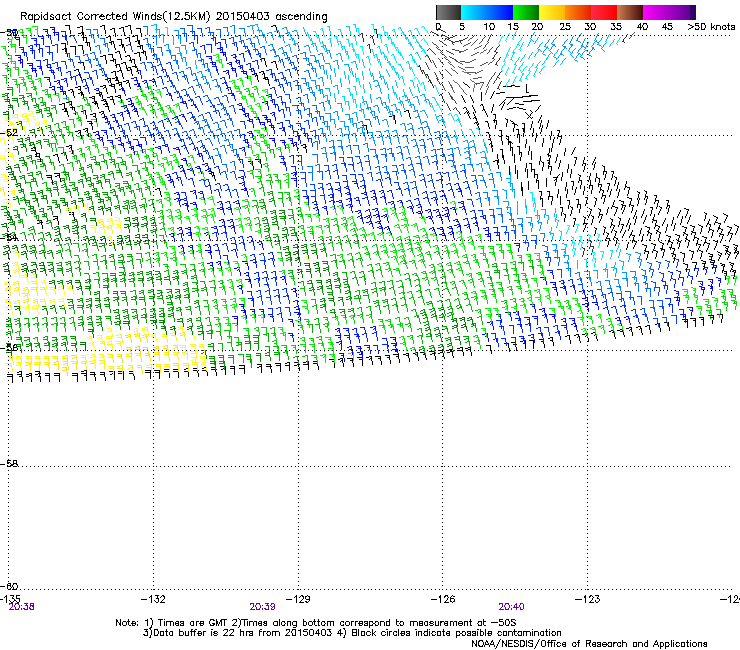Click the date '20150403' in the title
The width and height of the screenshot is (740, 650).
[243, 16]
